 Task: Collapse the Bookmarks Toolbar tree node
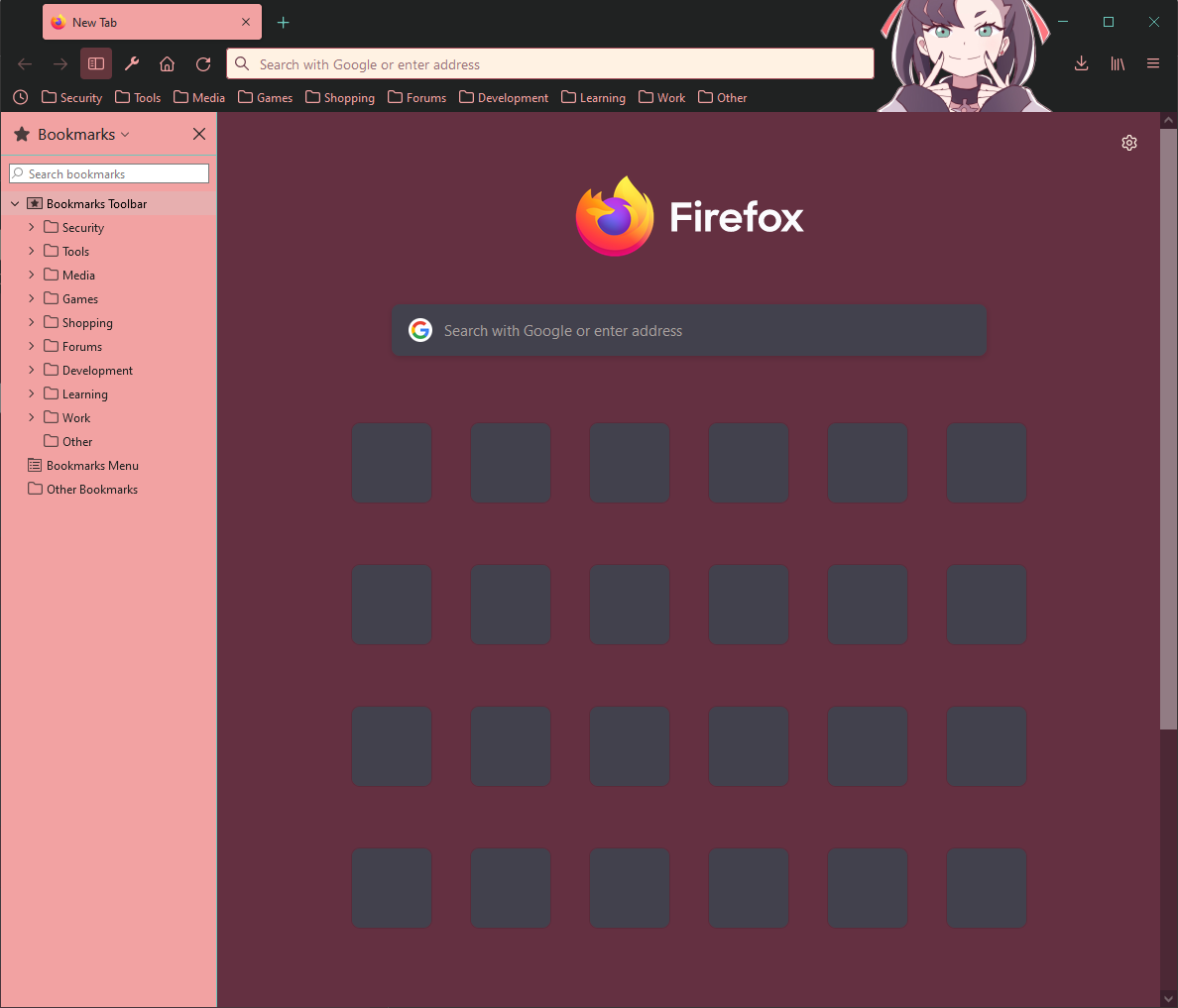click(14, 203)
